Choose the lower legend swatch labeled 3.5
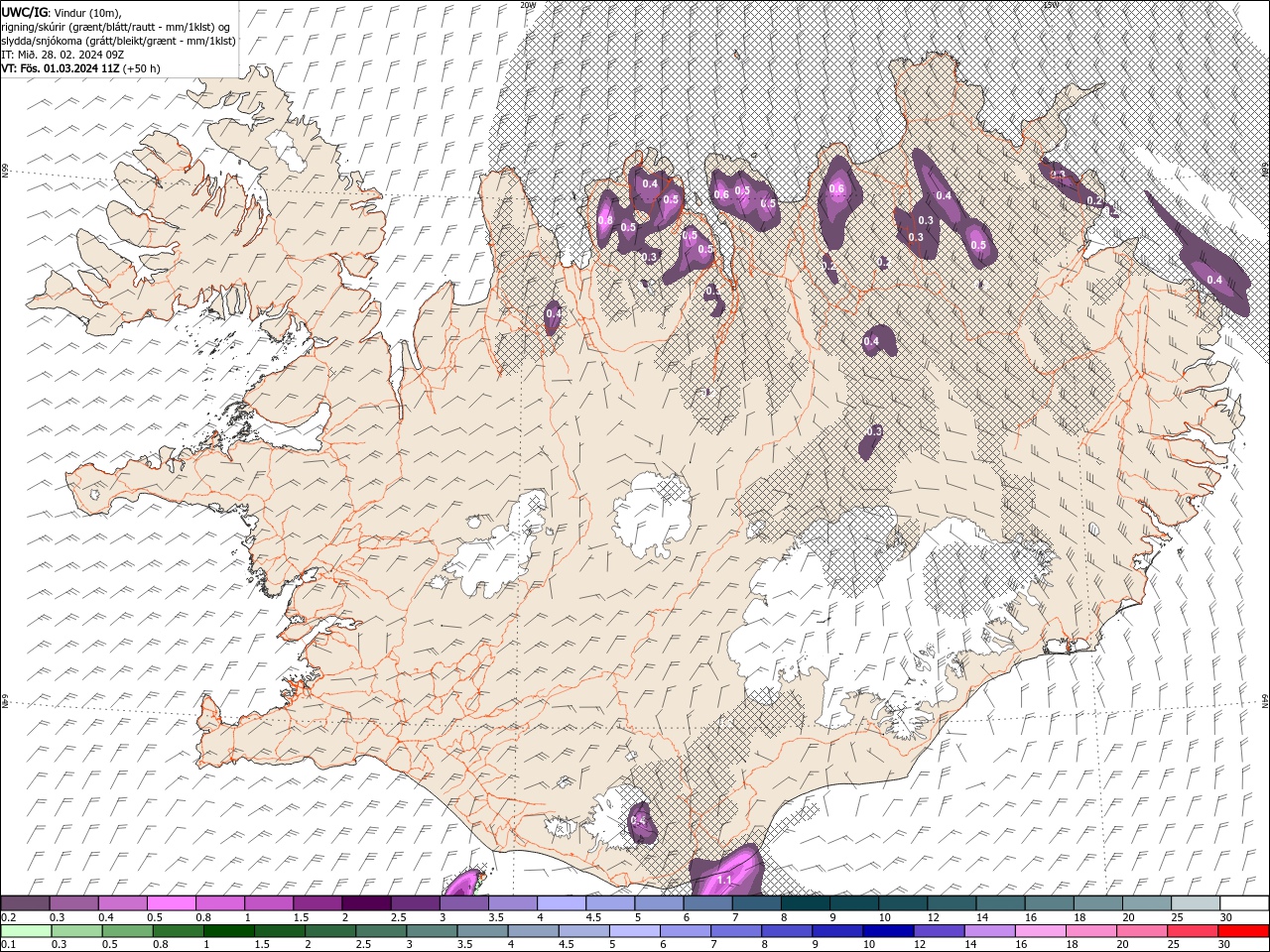The height and width of the screenshot is (952, 1270). point(482,931)
